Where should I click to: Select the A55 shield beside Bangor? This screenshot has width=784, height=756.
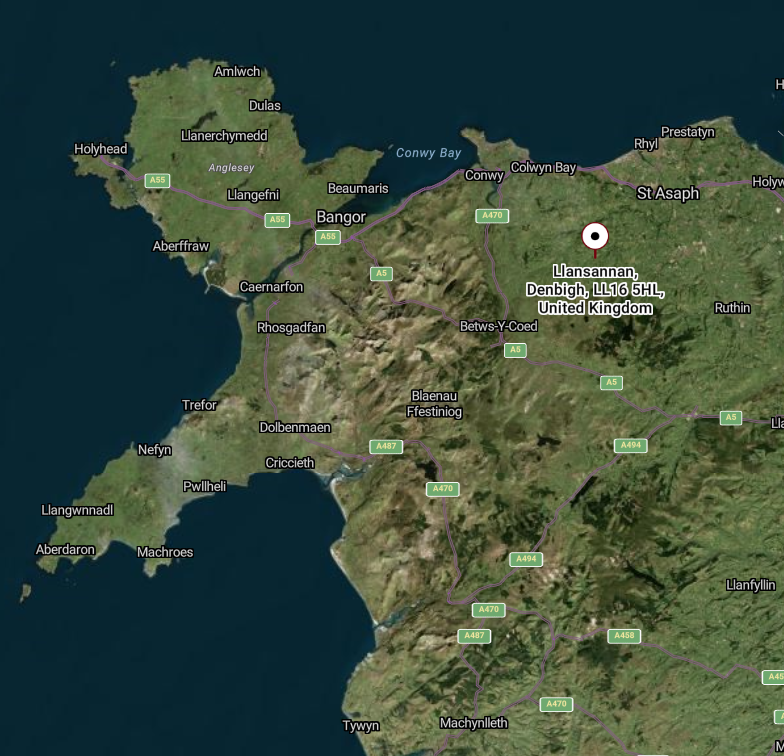[328, 237]
